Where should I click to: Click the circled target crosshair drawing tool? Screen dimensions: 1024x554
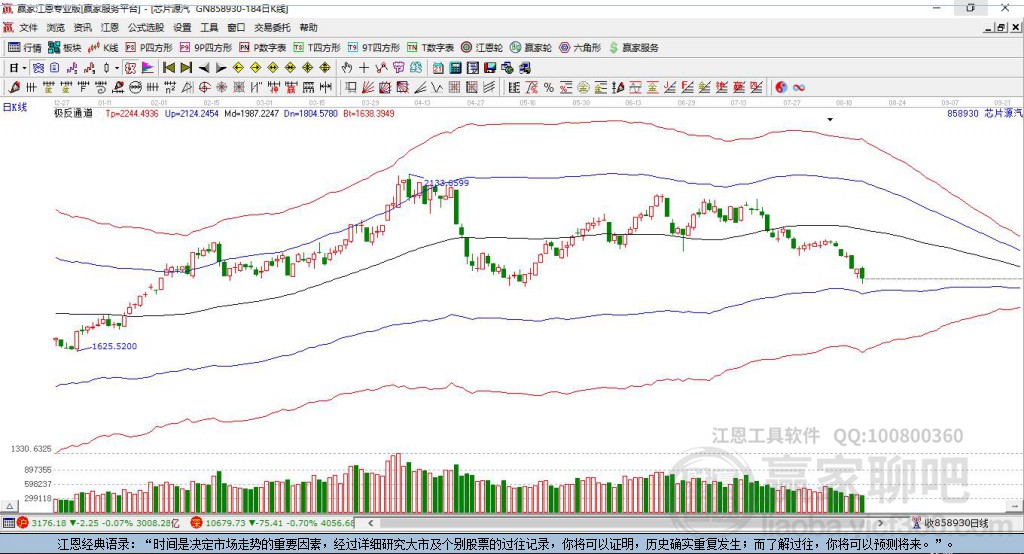tap(204, 87)
